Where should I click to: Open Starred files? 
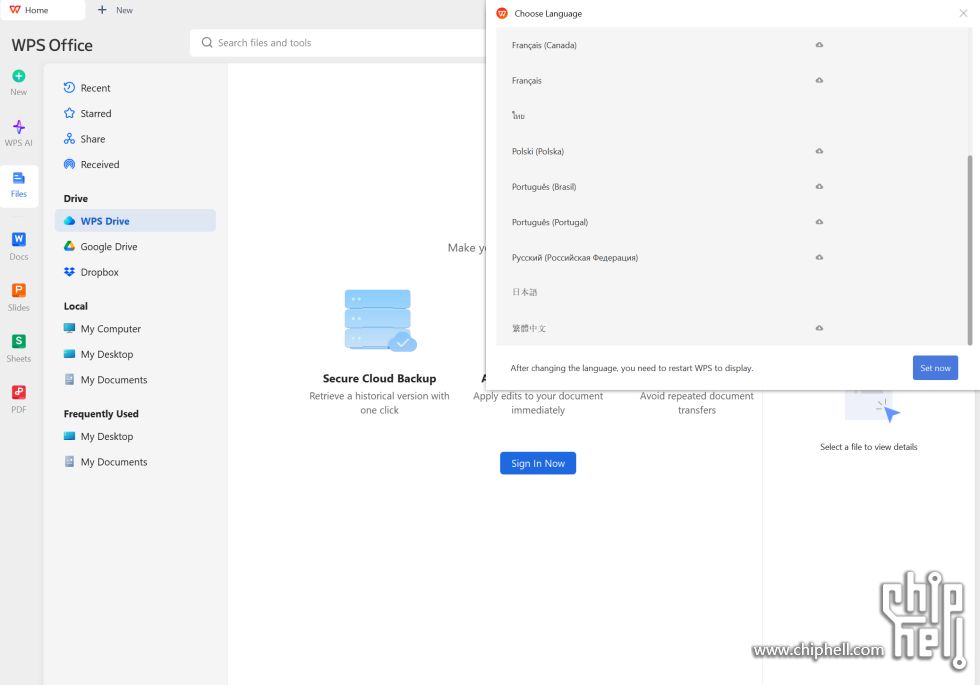pos(88,114)
